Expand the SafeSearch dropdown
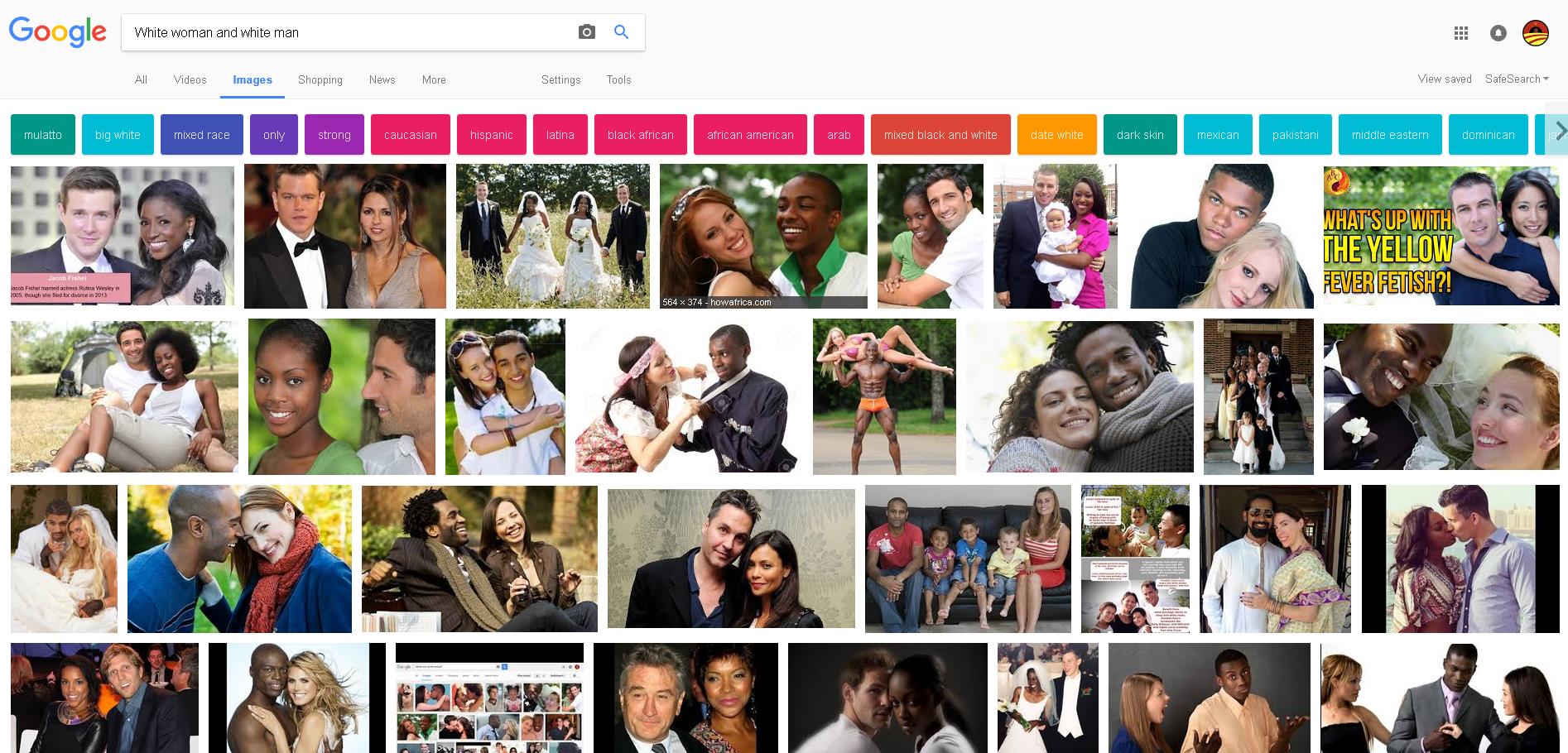 [1516, 79]
